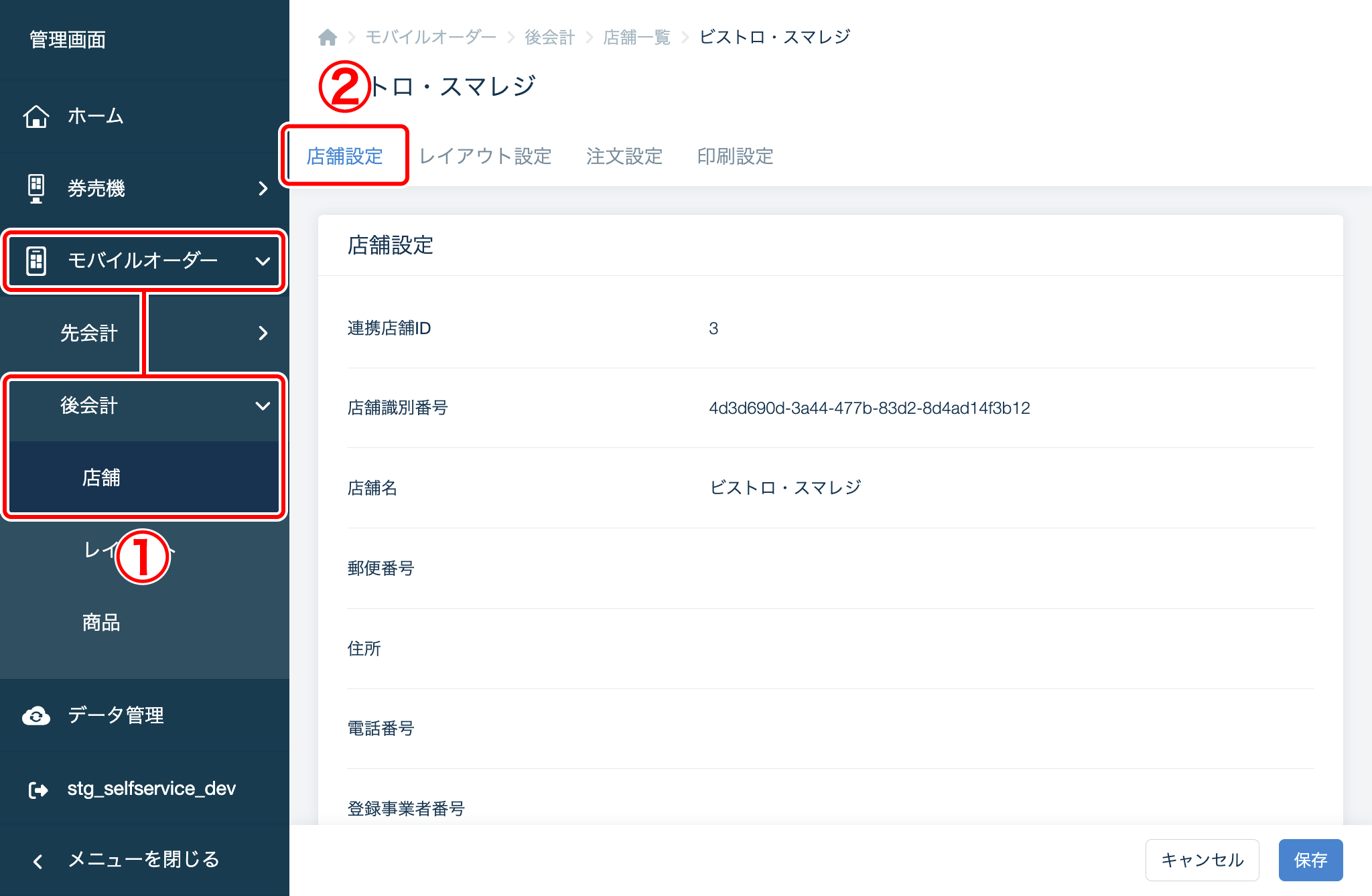Click the モバイルオーダー phone icon
The height and width of the screenshot is (896, 1372).
point(36,260)
